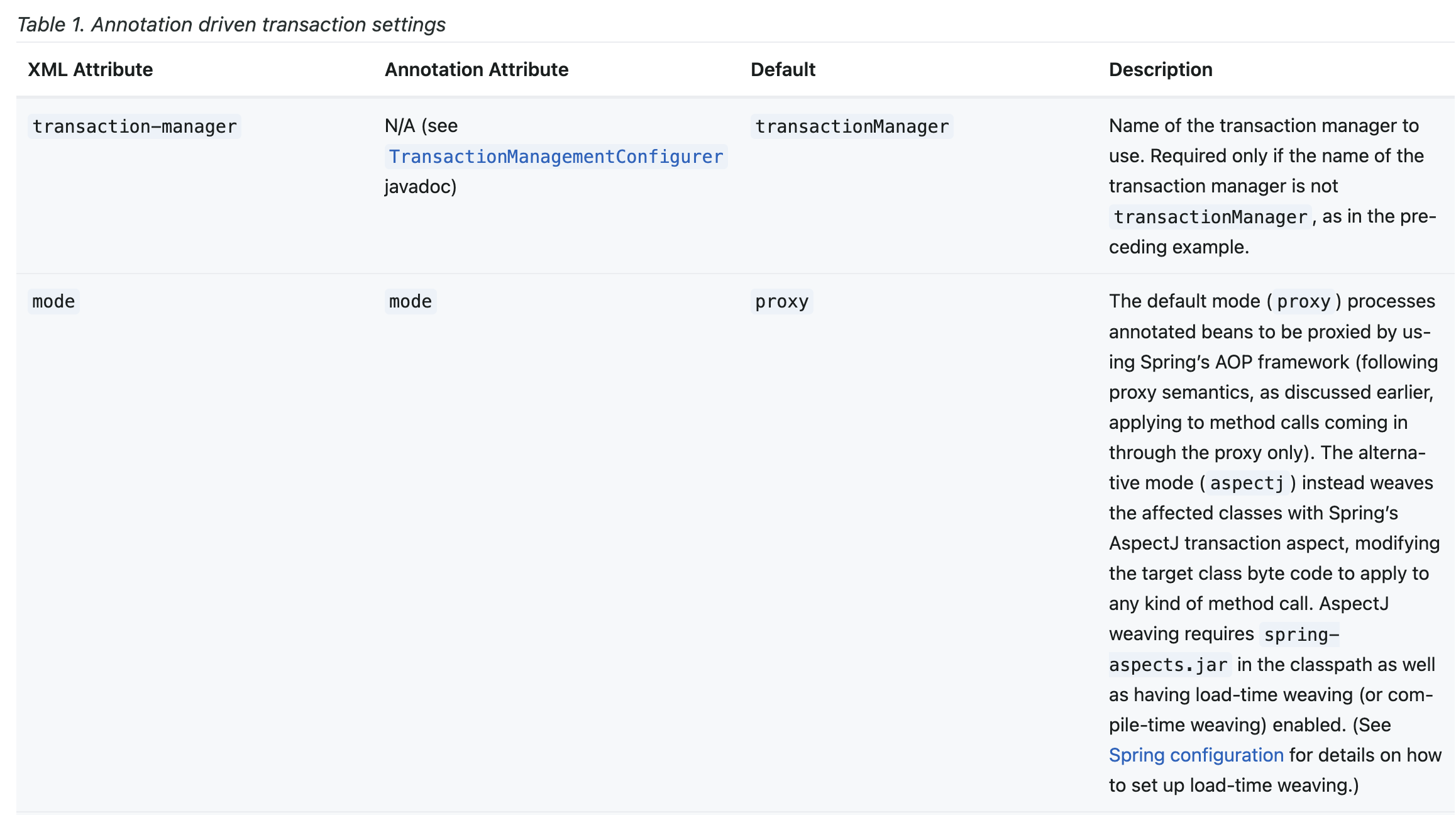This screenshot has height=815, width=1456.
Task: Follow the Spring configuration link
Action: [1196, 755]
